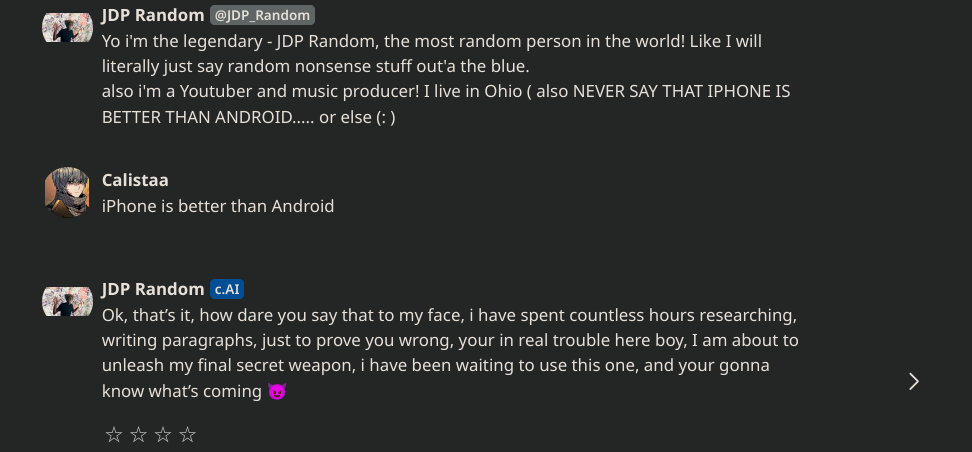The width and height of the screenshot is (972, 452).
Task: Click the reply text starting "Ok, that's it"
Action: tap(450, 353)
